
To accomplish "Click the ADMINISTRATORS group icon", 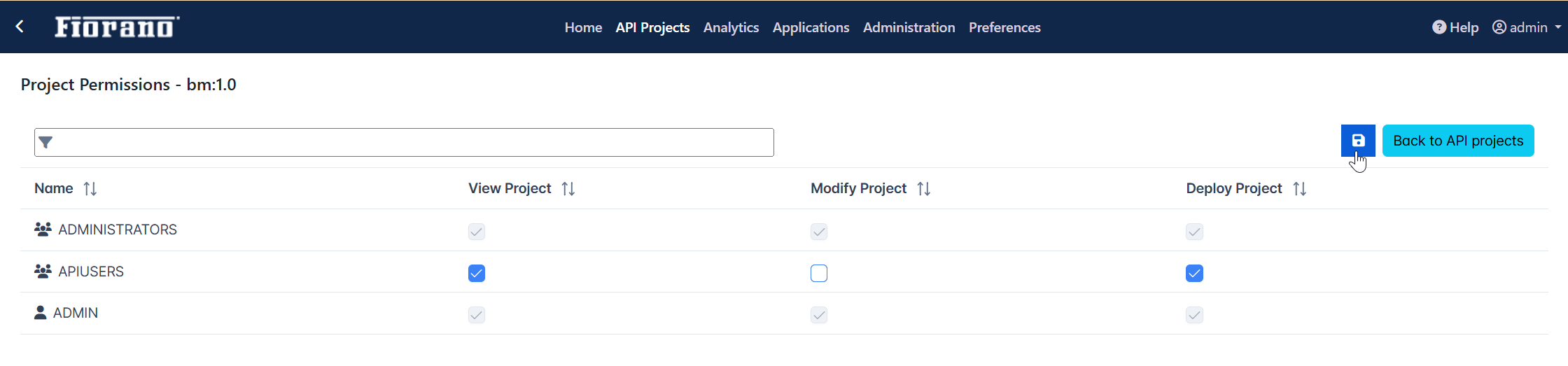I will 43,230.
